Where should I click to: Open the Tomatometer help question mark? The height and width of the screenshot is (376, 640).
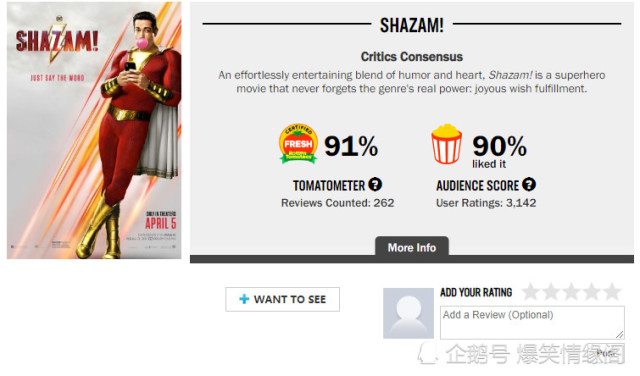pos(375,185)
